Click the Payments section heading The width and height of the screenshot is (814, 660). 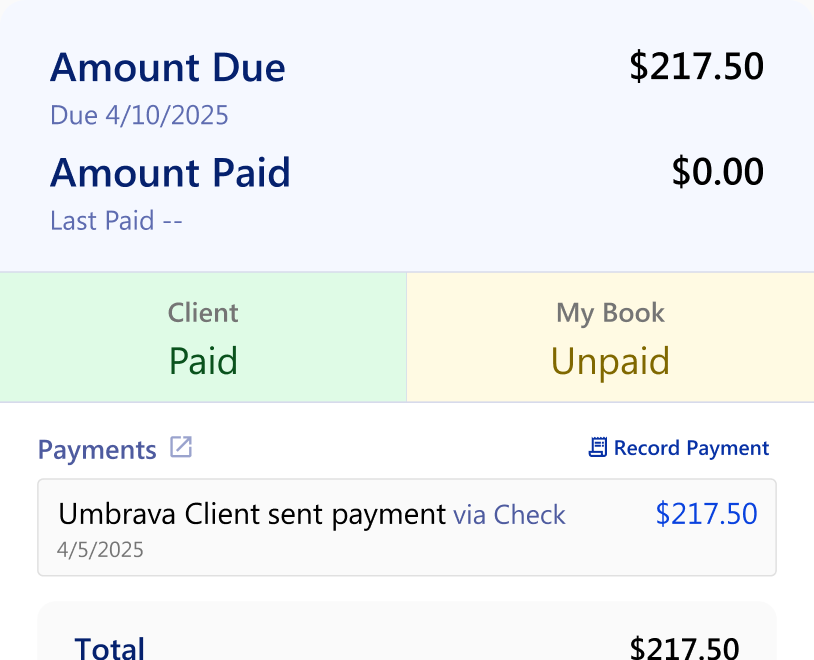tap(97, 450)
